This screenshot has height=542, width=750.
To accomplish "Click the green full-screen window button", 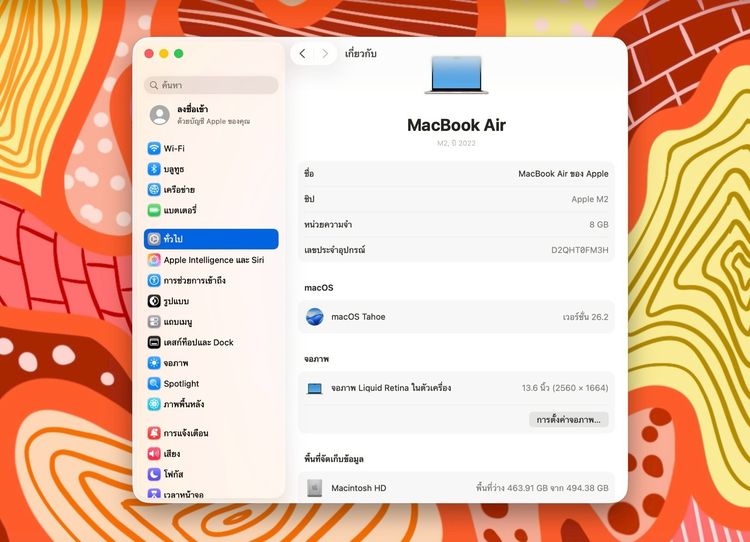I will 178,54.
